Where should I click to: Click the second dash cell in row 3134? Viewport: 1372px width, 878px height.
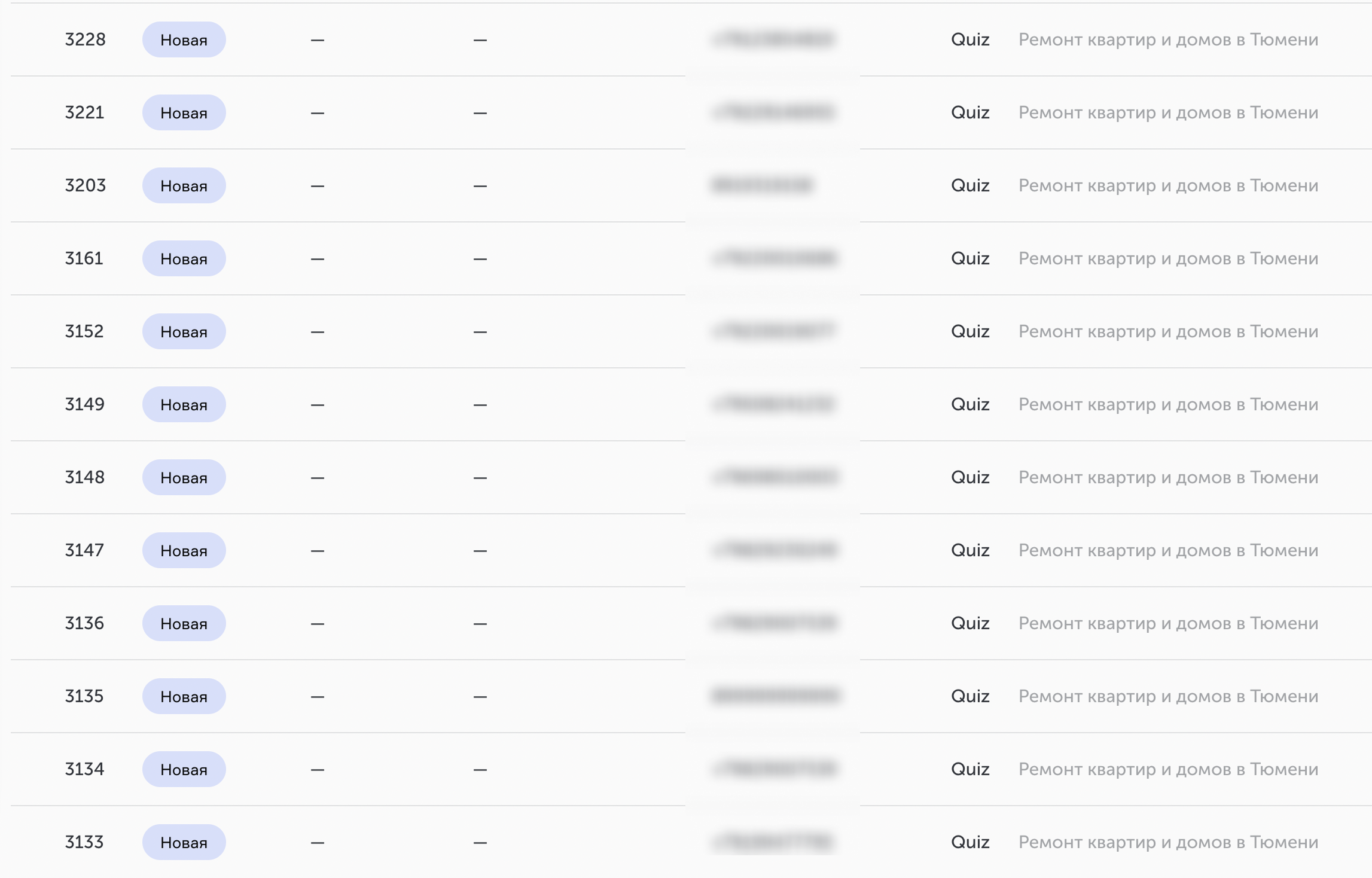click(x=480, y=770)
